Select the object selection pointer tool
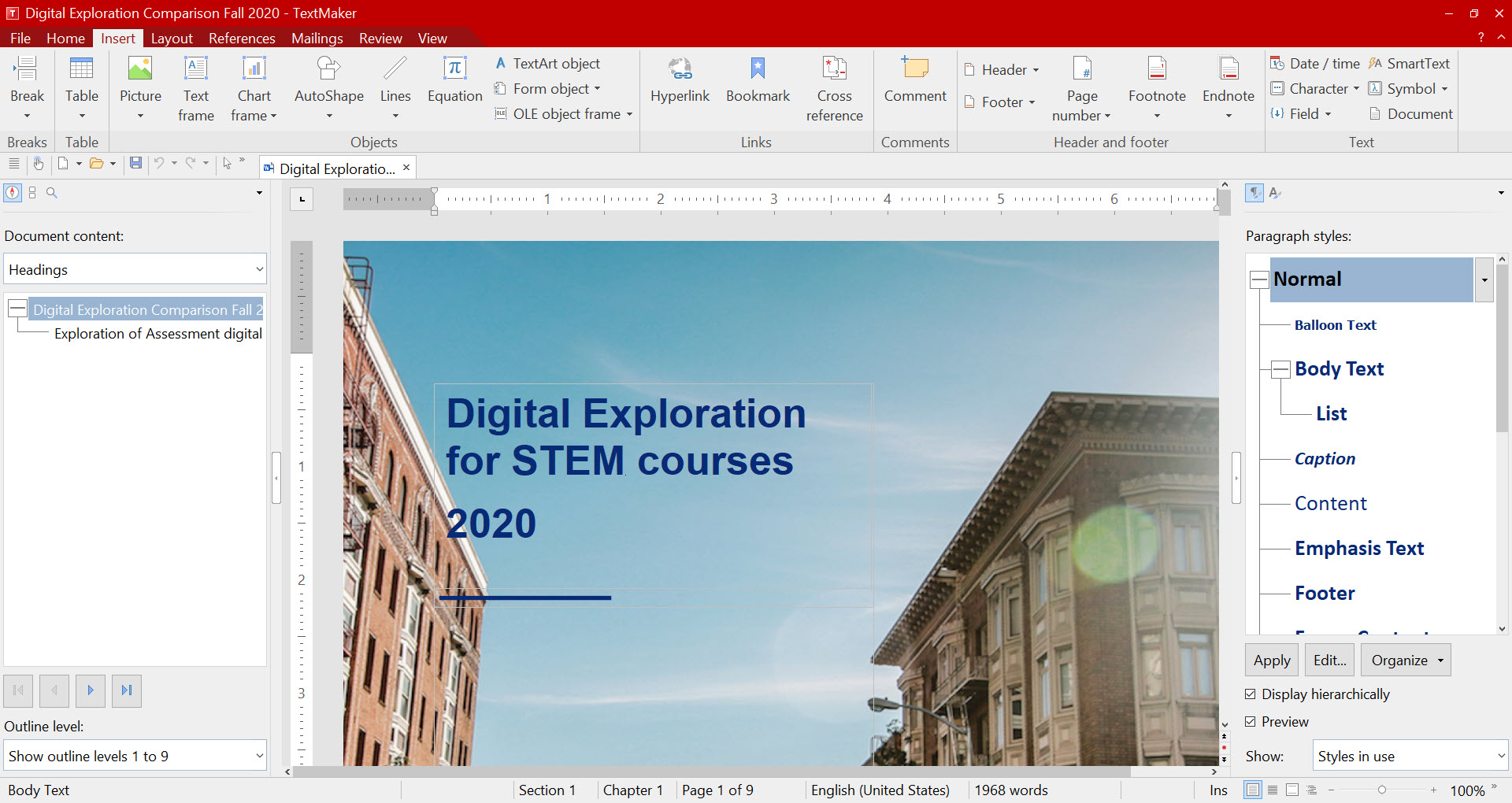Viewport: 1512px width, 803px height. (x=227, y=163)
